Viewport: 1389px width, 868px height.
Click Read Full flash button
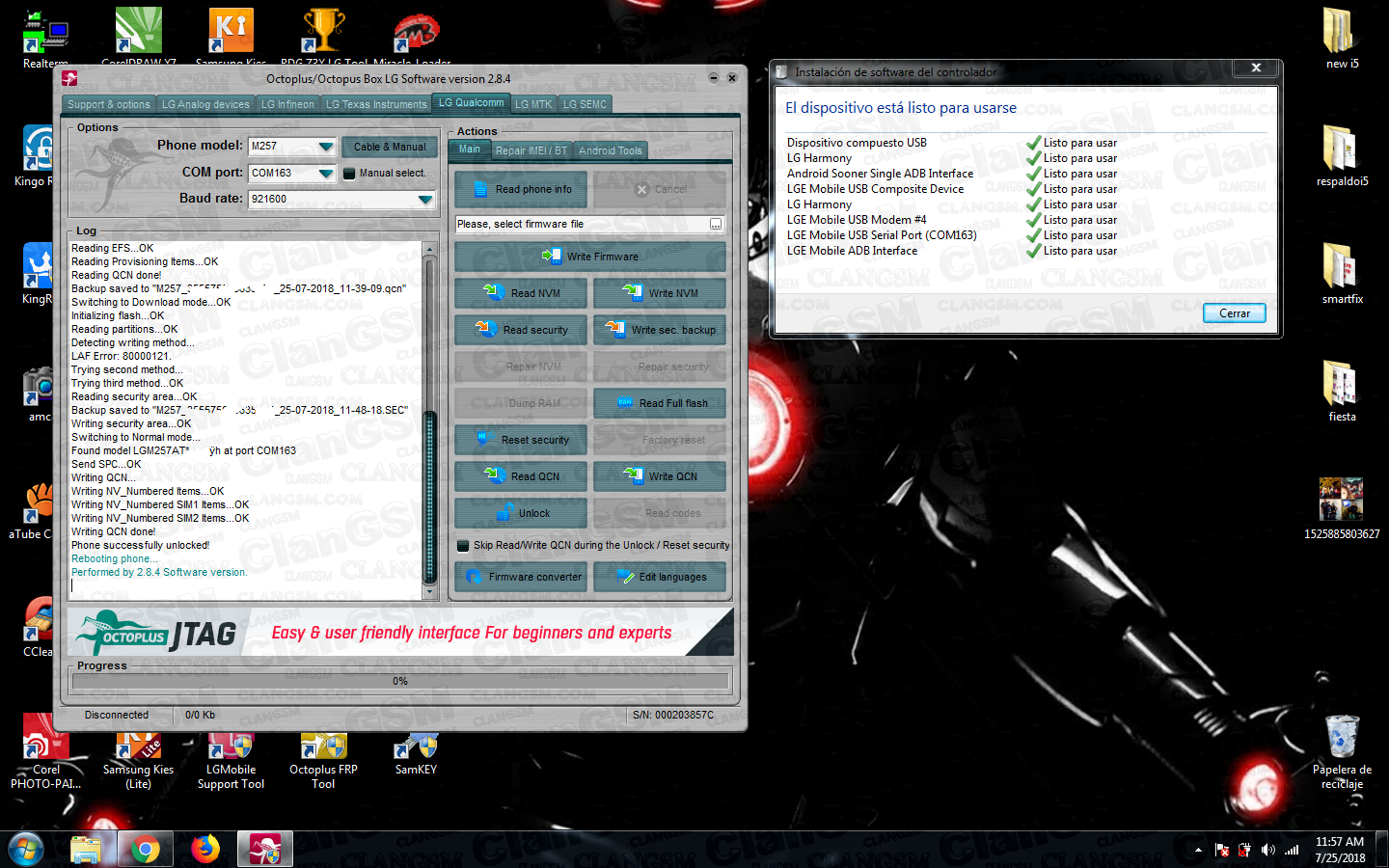pos(660,403)
